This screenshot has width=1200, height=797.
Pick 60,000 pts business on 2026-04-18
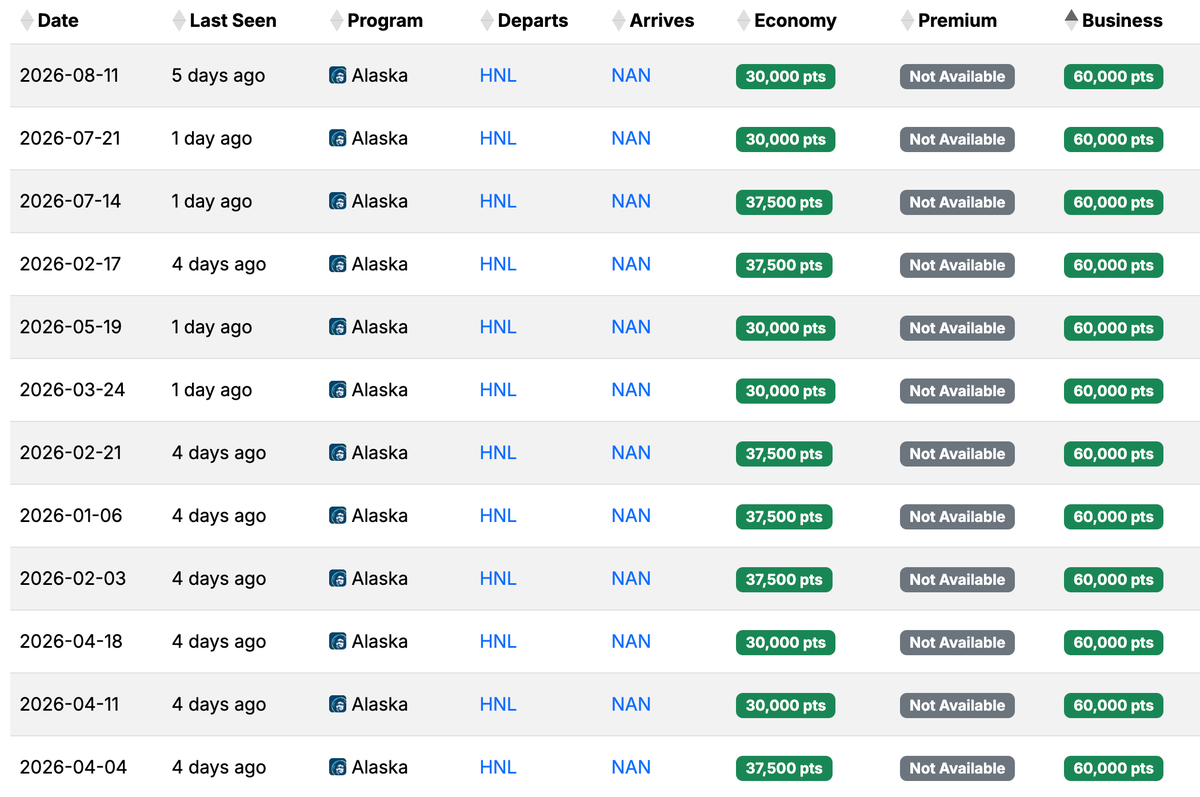(1113, 643)
